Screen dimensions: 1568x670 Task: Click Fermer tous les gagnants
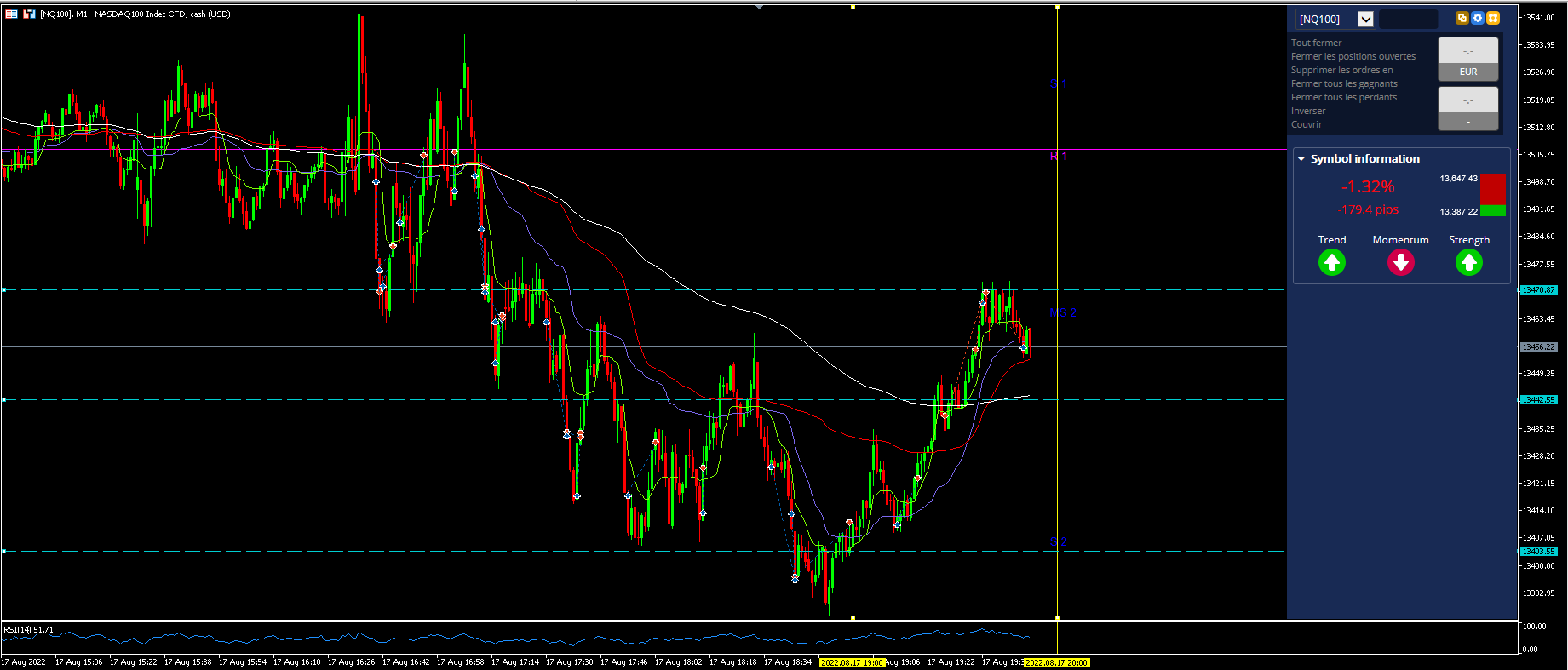click(x=1344, y=83)
